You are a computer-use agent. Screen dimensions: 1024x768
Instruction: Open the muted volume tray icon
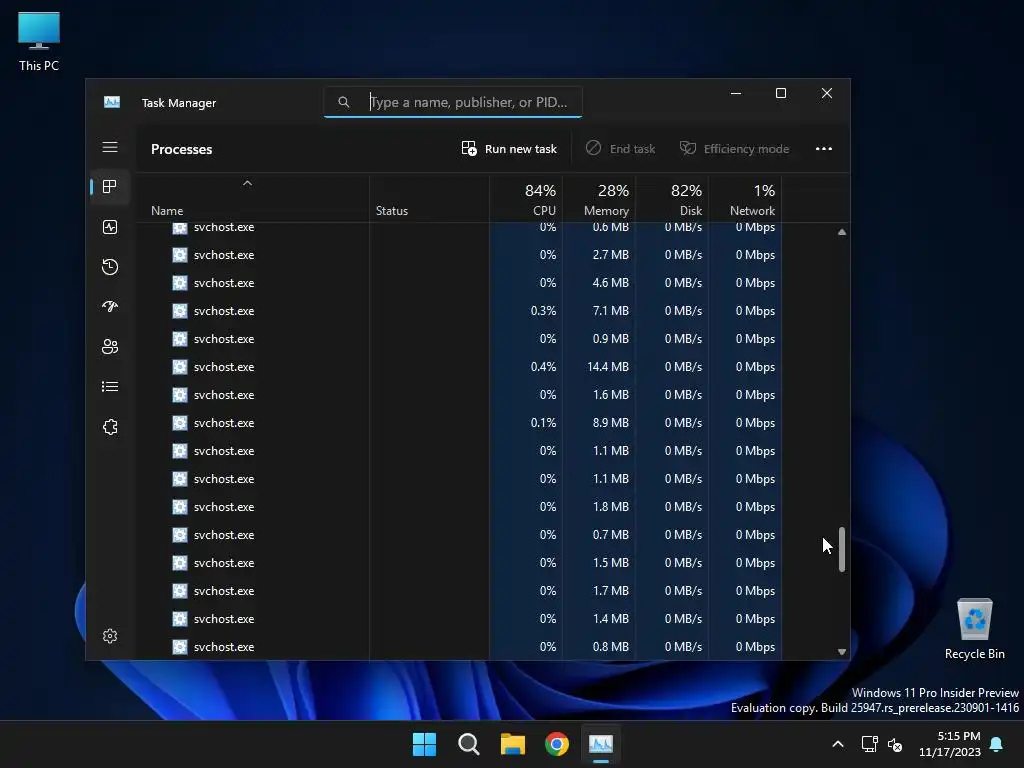[x=895, y=744]
